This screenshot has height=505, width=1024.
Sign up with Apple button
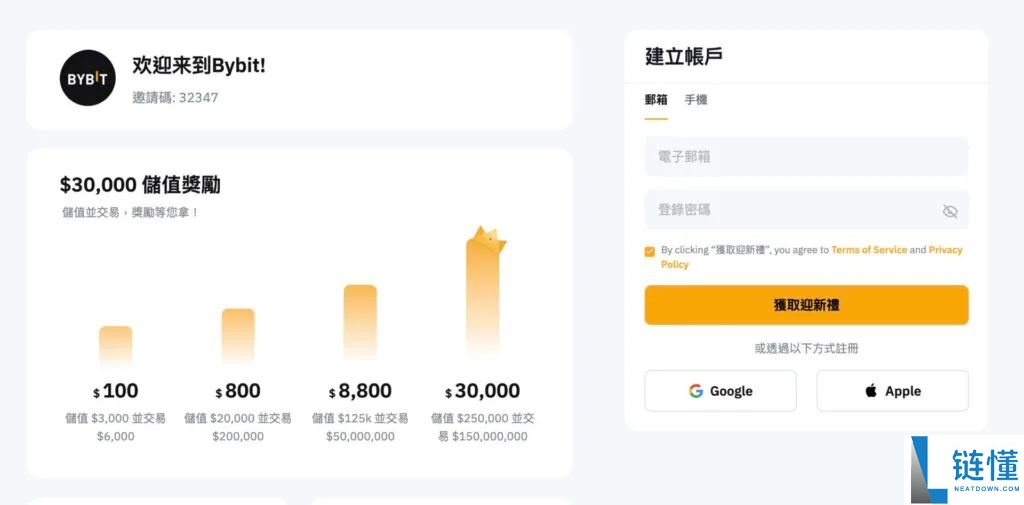[892, 391]
